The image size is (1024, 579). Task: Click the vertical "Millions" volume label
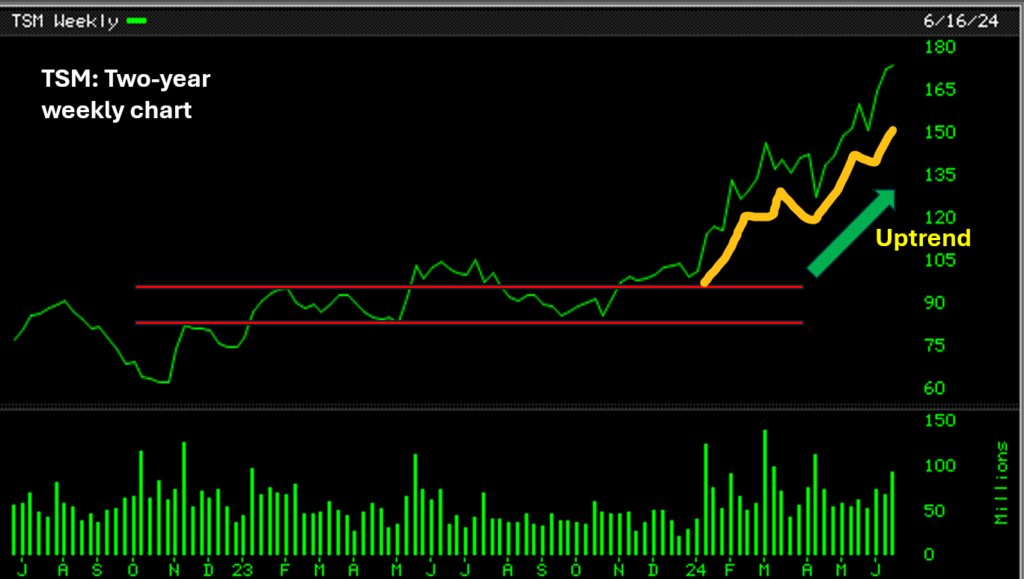1001,482
